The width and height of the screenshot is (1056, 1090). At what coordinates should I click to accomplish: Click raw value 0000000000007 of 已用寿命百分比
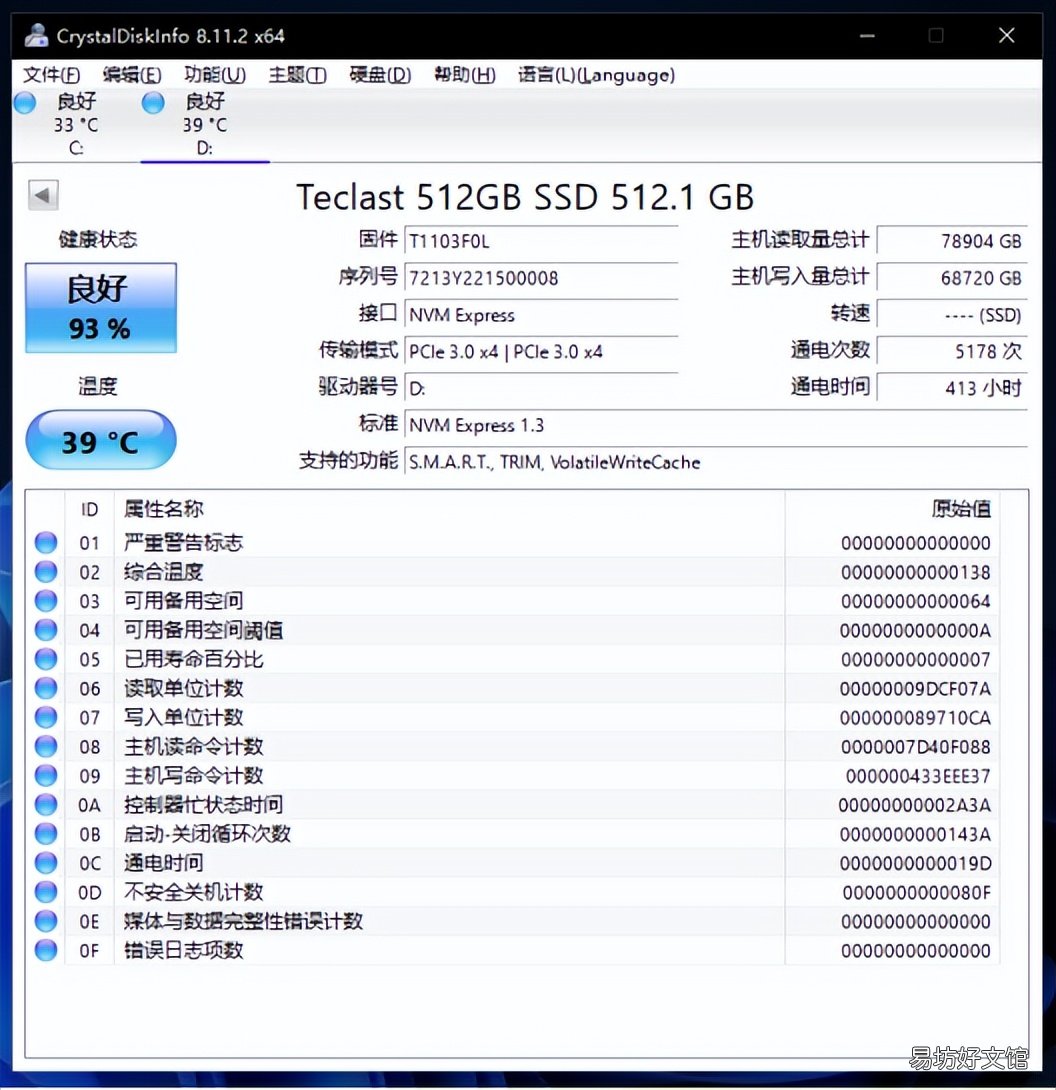tap(916, 660)
